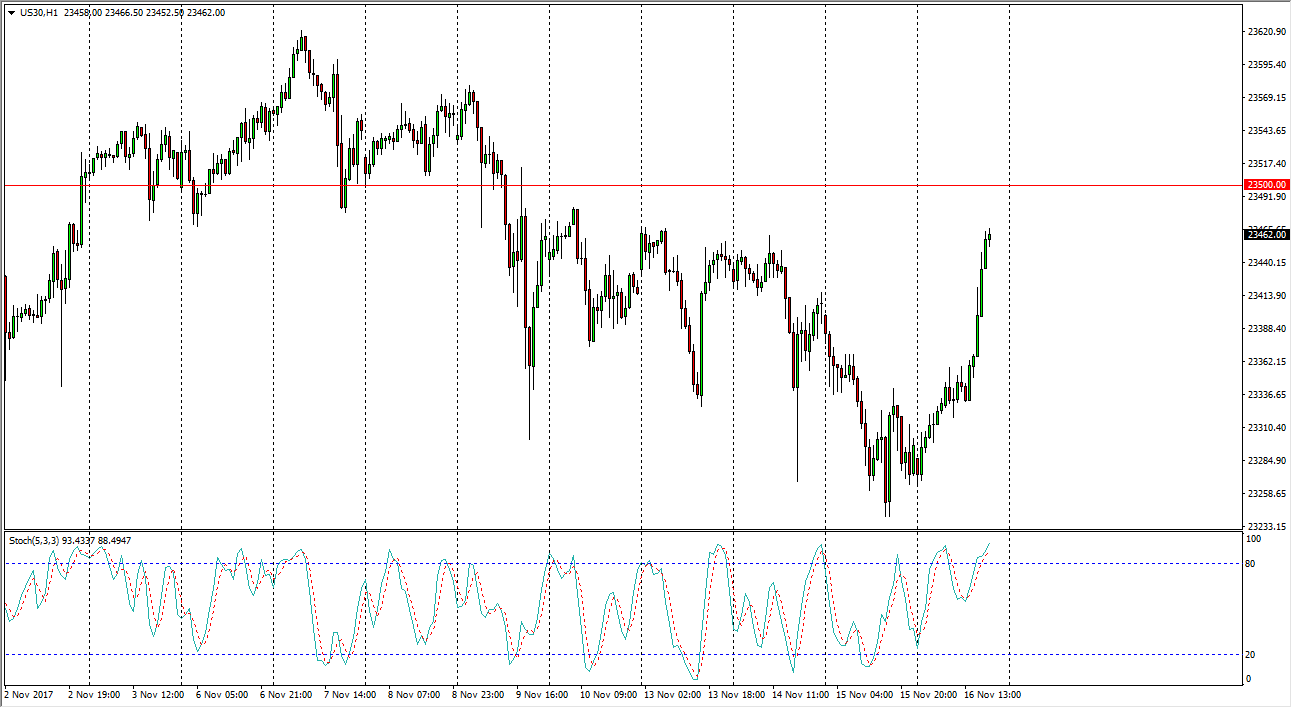The height and width of the screenshot is (708, 1292).
Task: Select the stochastic 100 scale label
Action: (x=1254, y=539)
